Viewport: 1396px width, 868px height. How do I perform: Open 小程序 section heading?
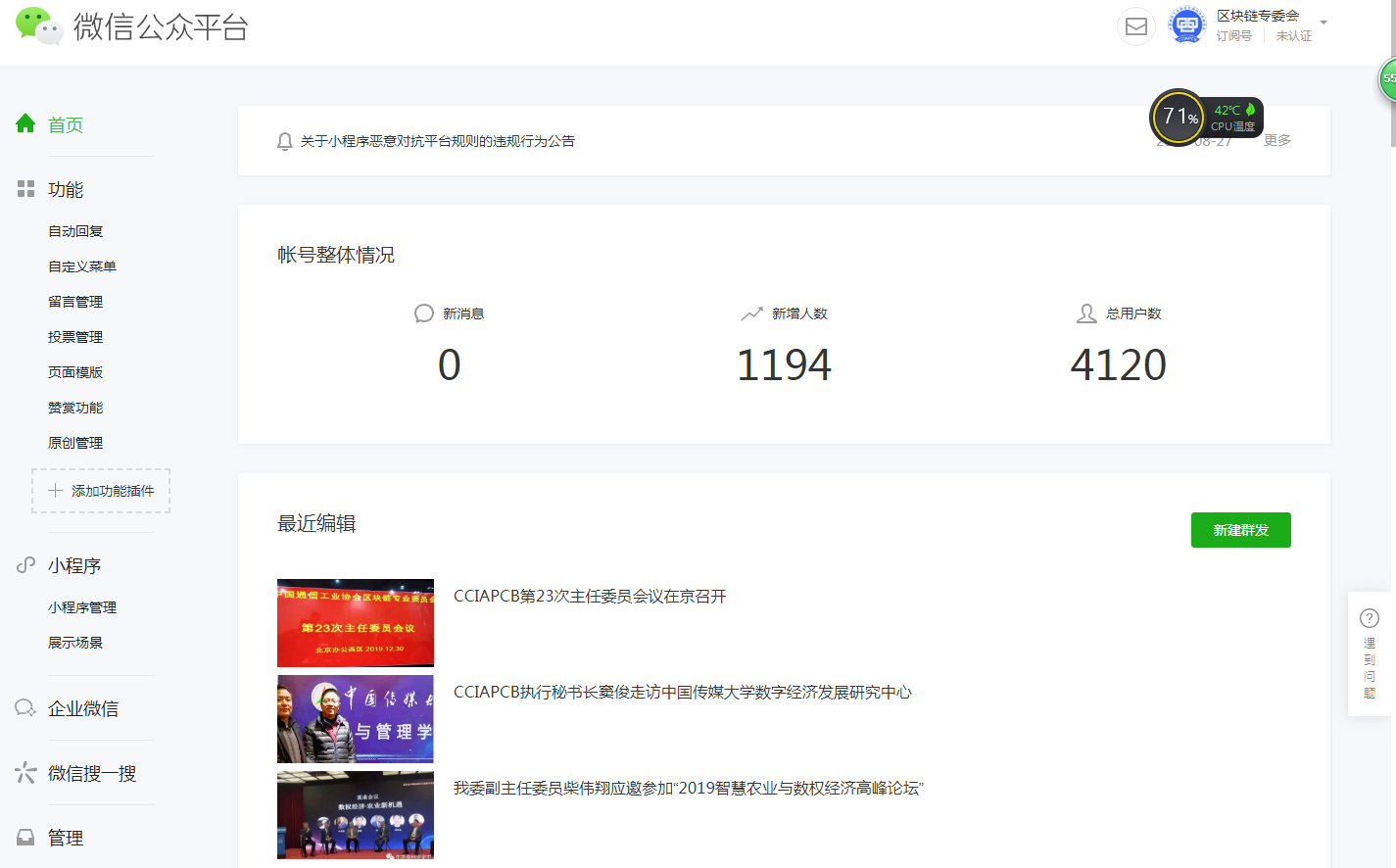click(74, 565)
